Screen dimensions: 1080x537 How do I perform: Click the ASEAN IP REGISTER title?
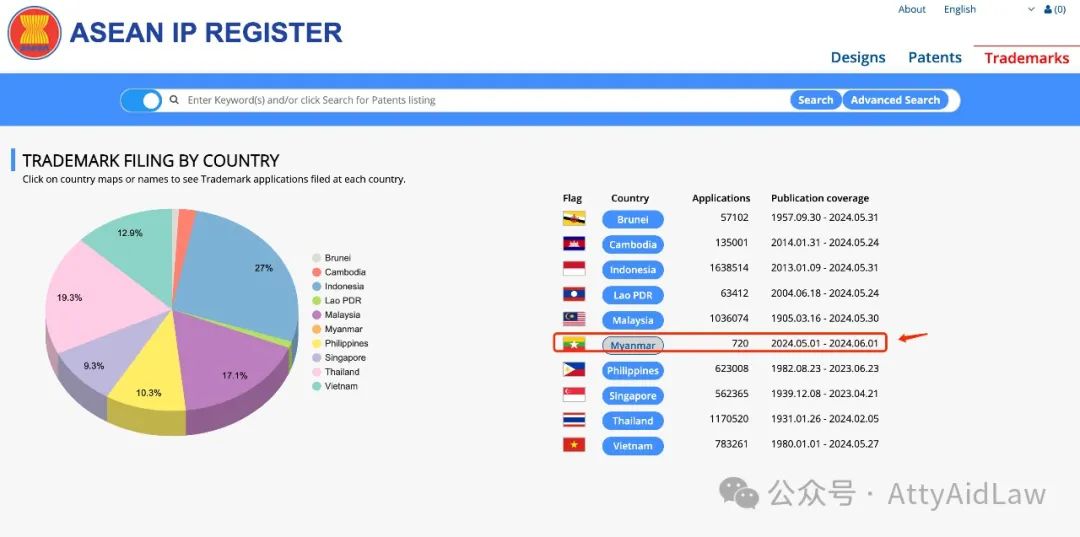206,33
